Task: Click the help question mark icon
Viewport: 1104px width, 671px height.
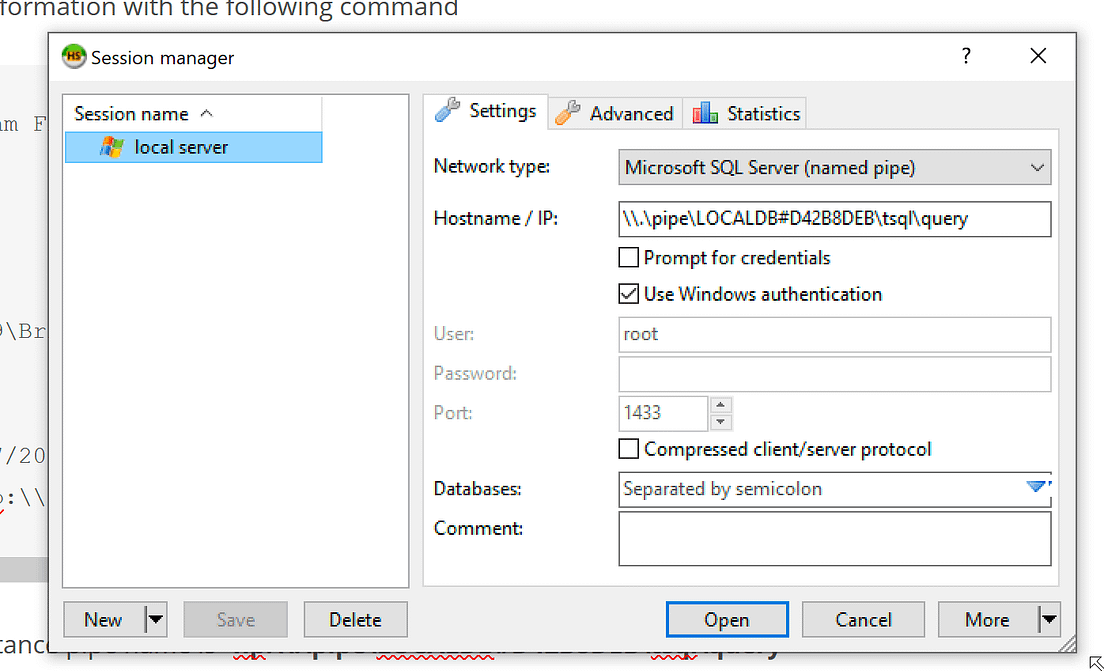Action: (x=966, y=57)
